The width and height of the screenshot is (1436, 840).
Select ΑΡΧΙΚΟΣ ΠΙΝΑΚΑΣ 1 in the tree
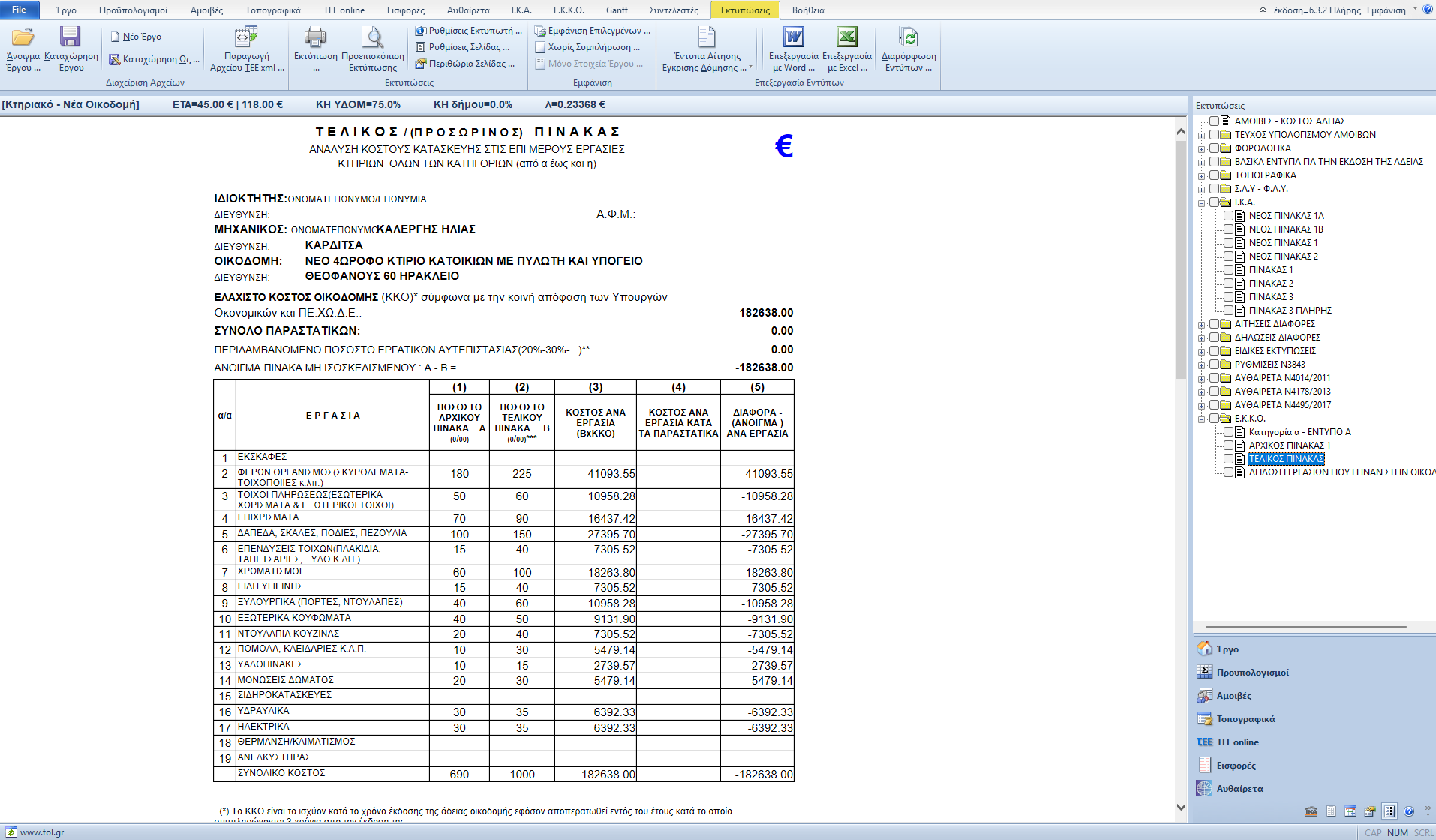pos(1289,445)
